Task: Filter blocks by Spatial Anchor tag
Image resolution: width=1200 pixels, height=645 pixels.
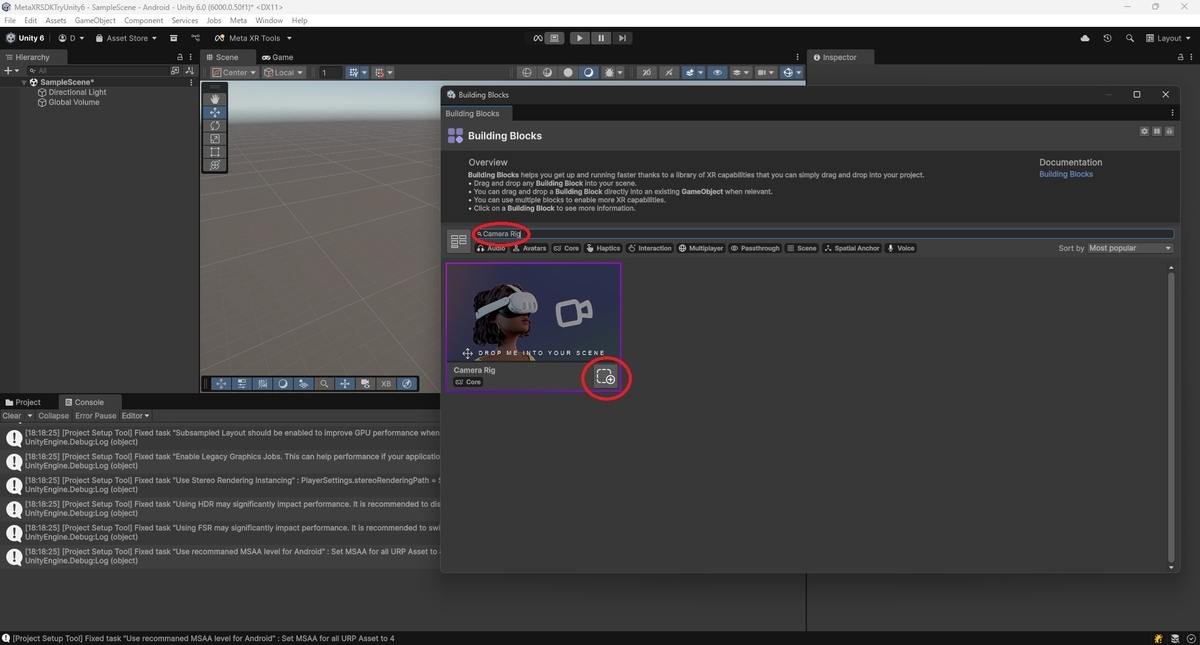Action: [852, 248]
